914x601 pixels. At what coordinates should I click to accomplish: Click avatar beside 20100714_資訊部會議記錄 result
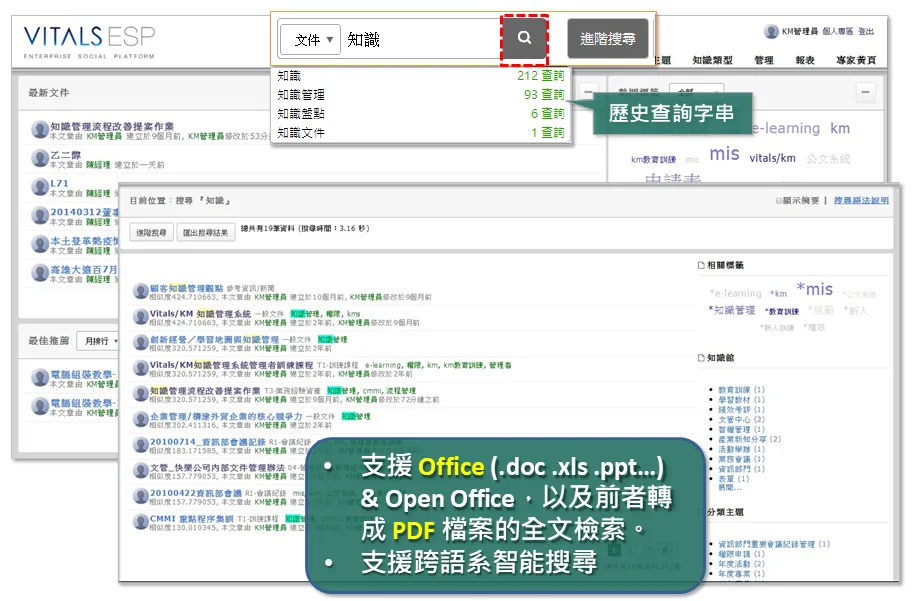click(140, 445)
